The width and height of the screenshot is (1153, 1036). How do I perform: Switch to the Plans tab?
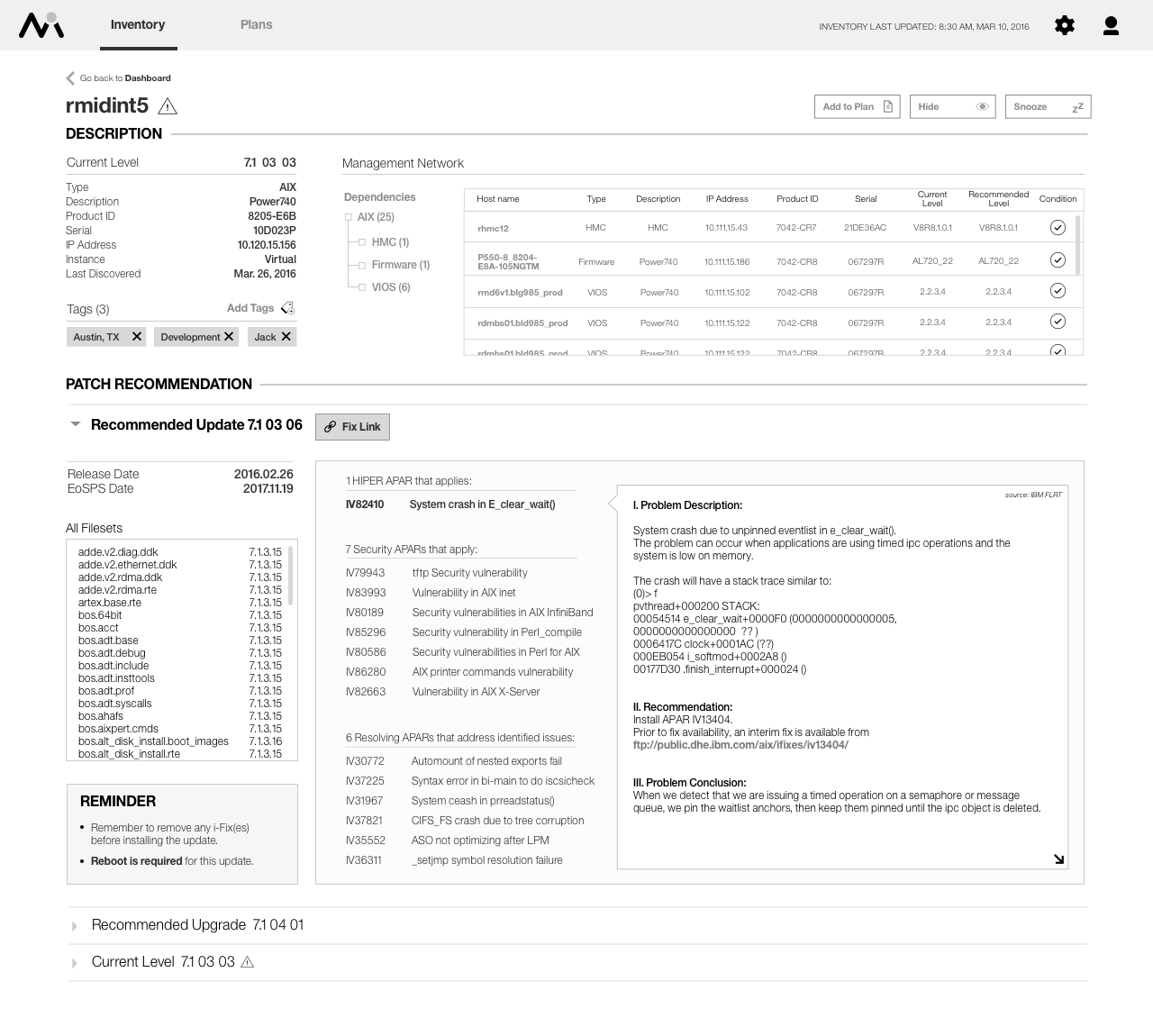pyautogui.click(x=256, y=25)
